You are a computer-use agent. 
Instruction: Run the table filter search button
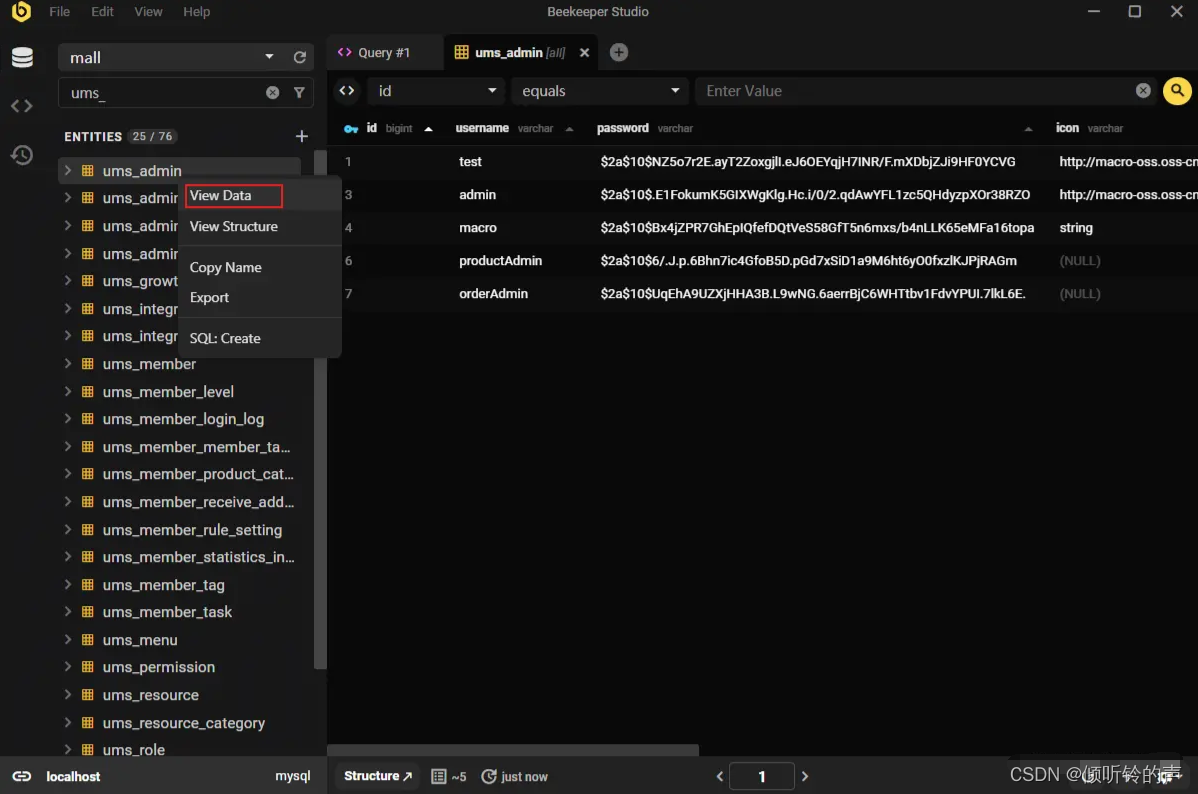1177,91
